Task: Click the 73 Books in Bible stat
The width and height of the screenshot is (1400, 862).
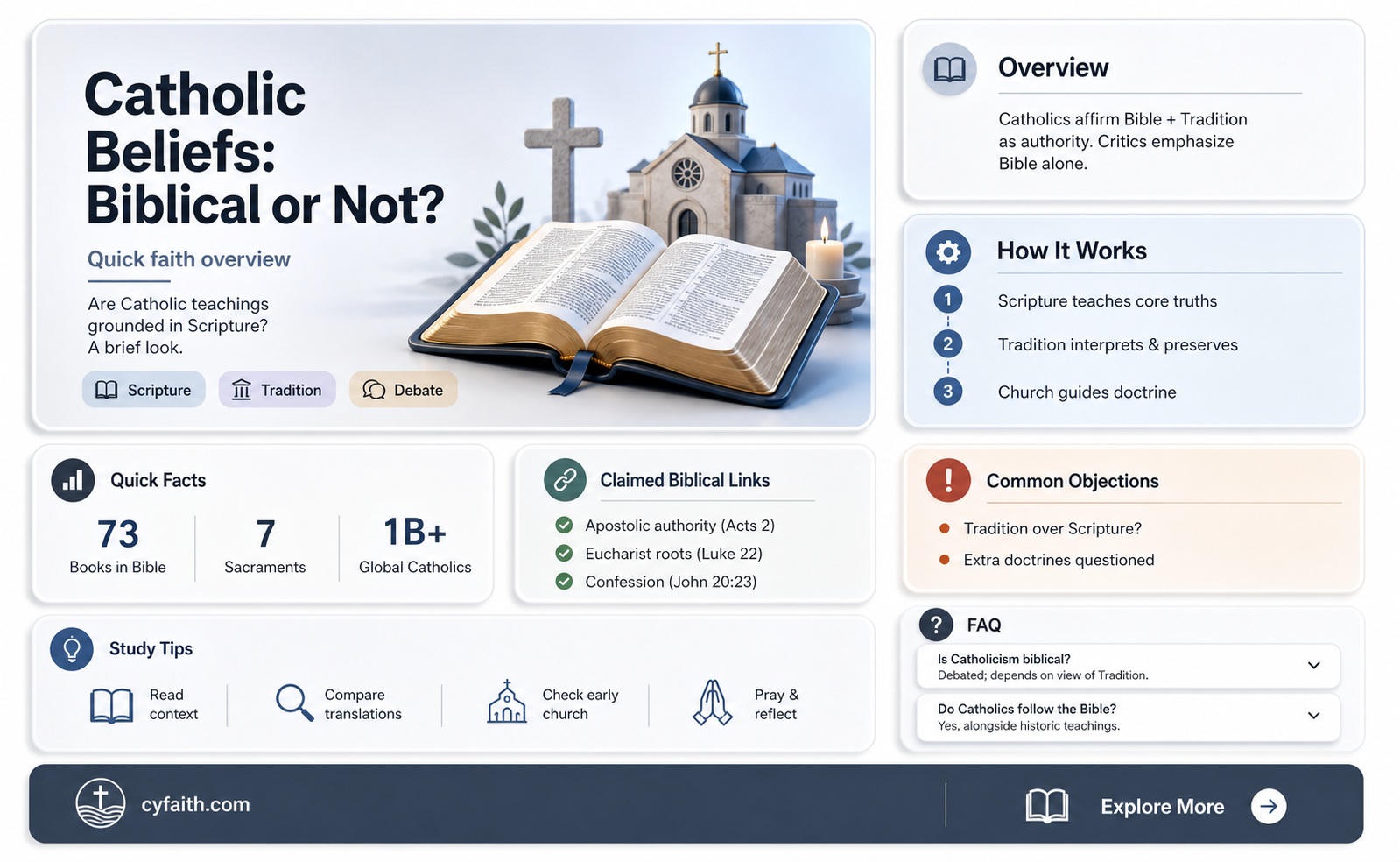Action: 118,546
